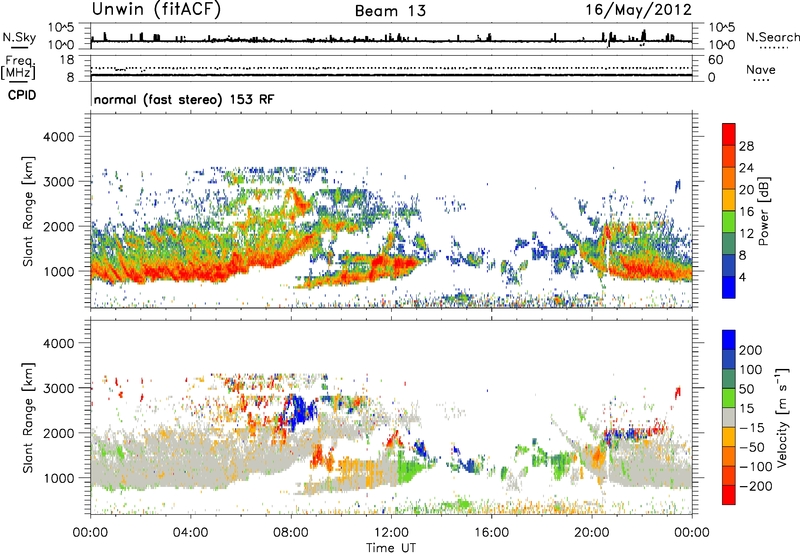Click the 'Nave' legend label
The image size is (800, 554).
coord(760,69)
